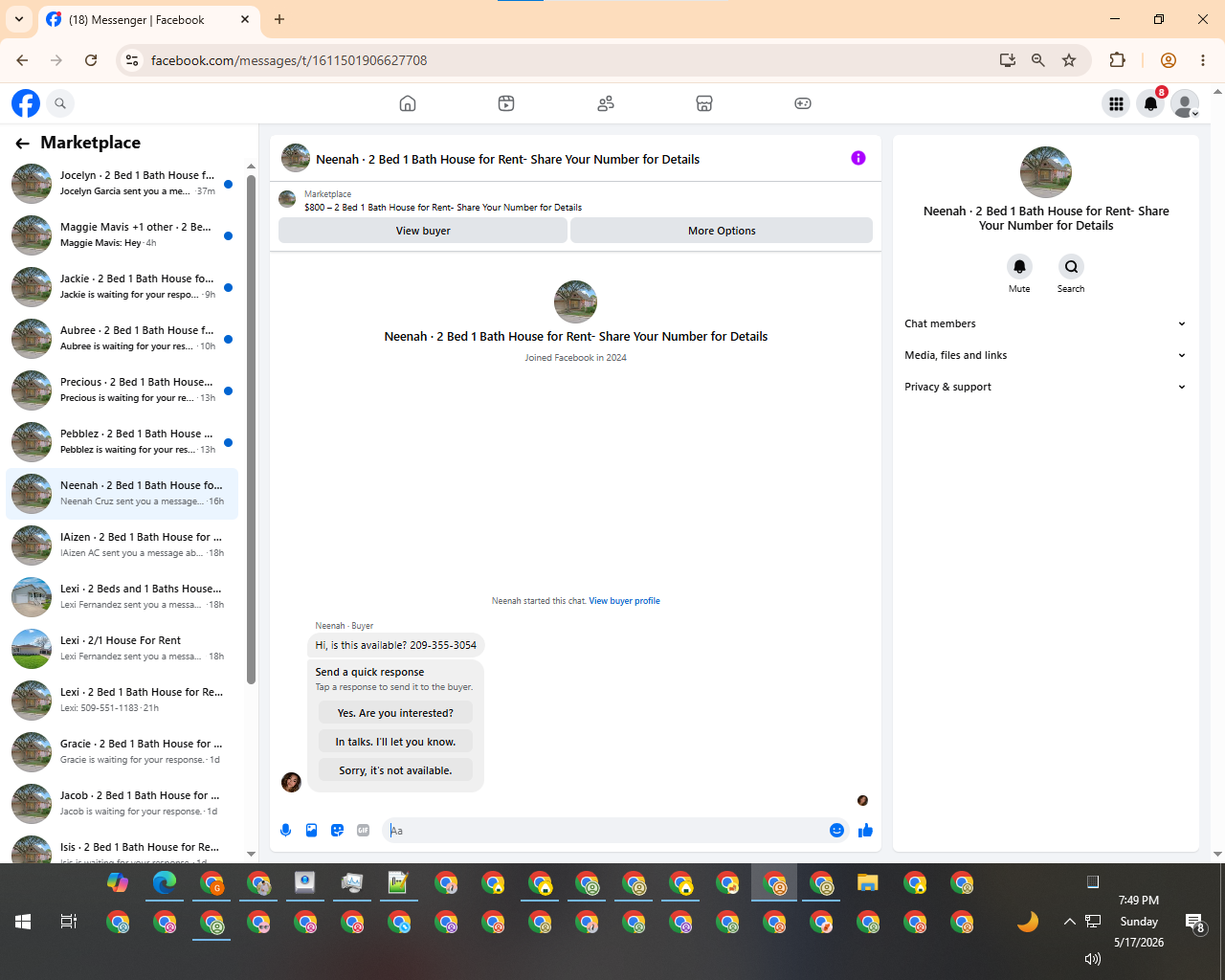Select the Messenger | Facebook browser tab

(x=148, y=20)
